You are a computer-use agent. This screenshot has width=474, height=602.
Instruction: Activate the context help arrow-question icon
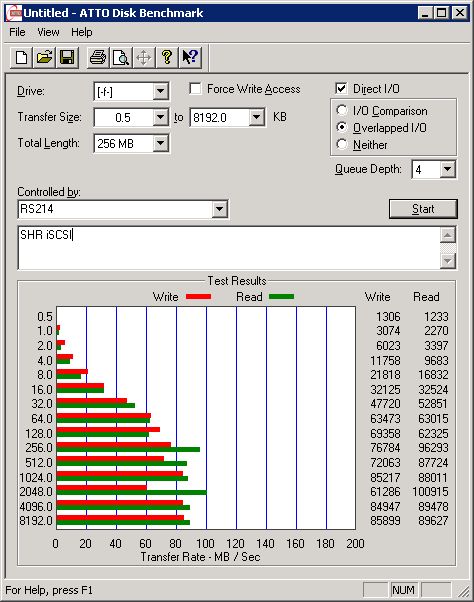190,58
